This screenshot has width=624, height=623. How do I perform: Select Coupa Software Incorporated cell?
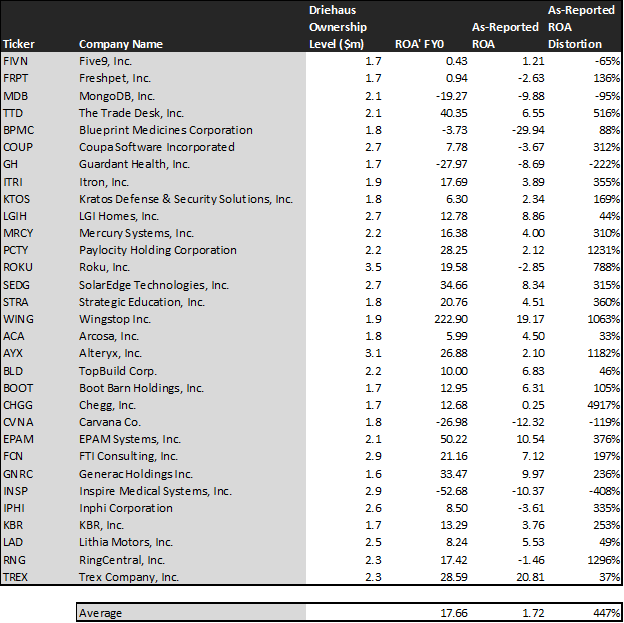(x=156, y=147)
